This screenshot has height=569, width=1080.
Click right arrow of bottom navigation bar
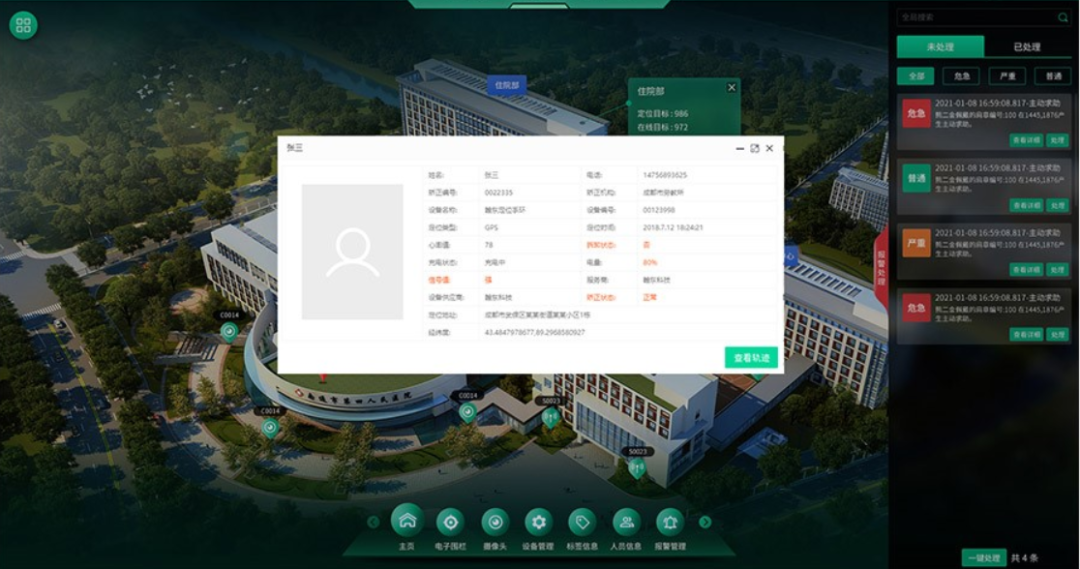pyautogui.click(x=705, y=522)
